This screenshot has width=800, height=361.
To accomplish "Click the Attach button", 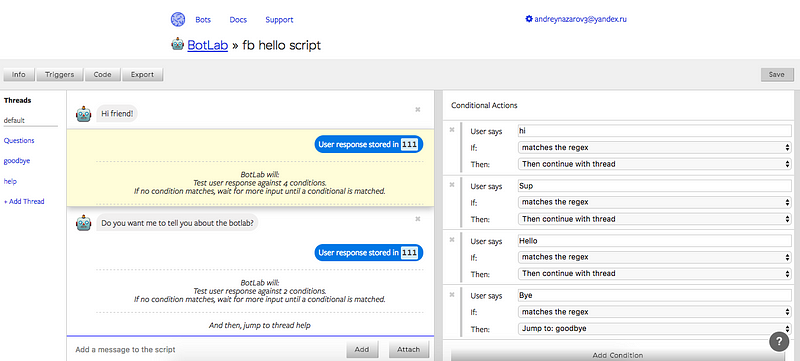I will [x=409, y=350].
